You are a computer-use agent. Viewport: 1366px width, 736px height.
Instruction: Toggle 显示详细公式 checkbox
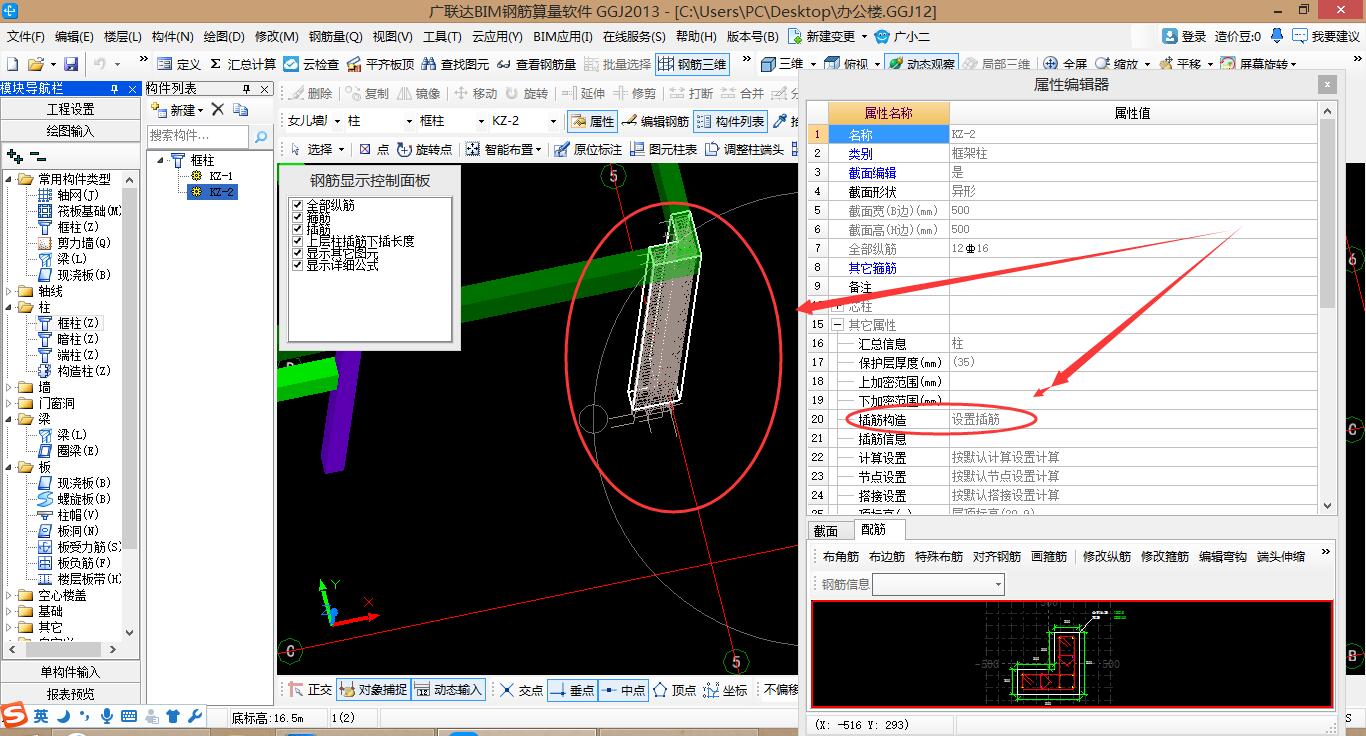pyautogui.click(x=297, y=265)
